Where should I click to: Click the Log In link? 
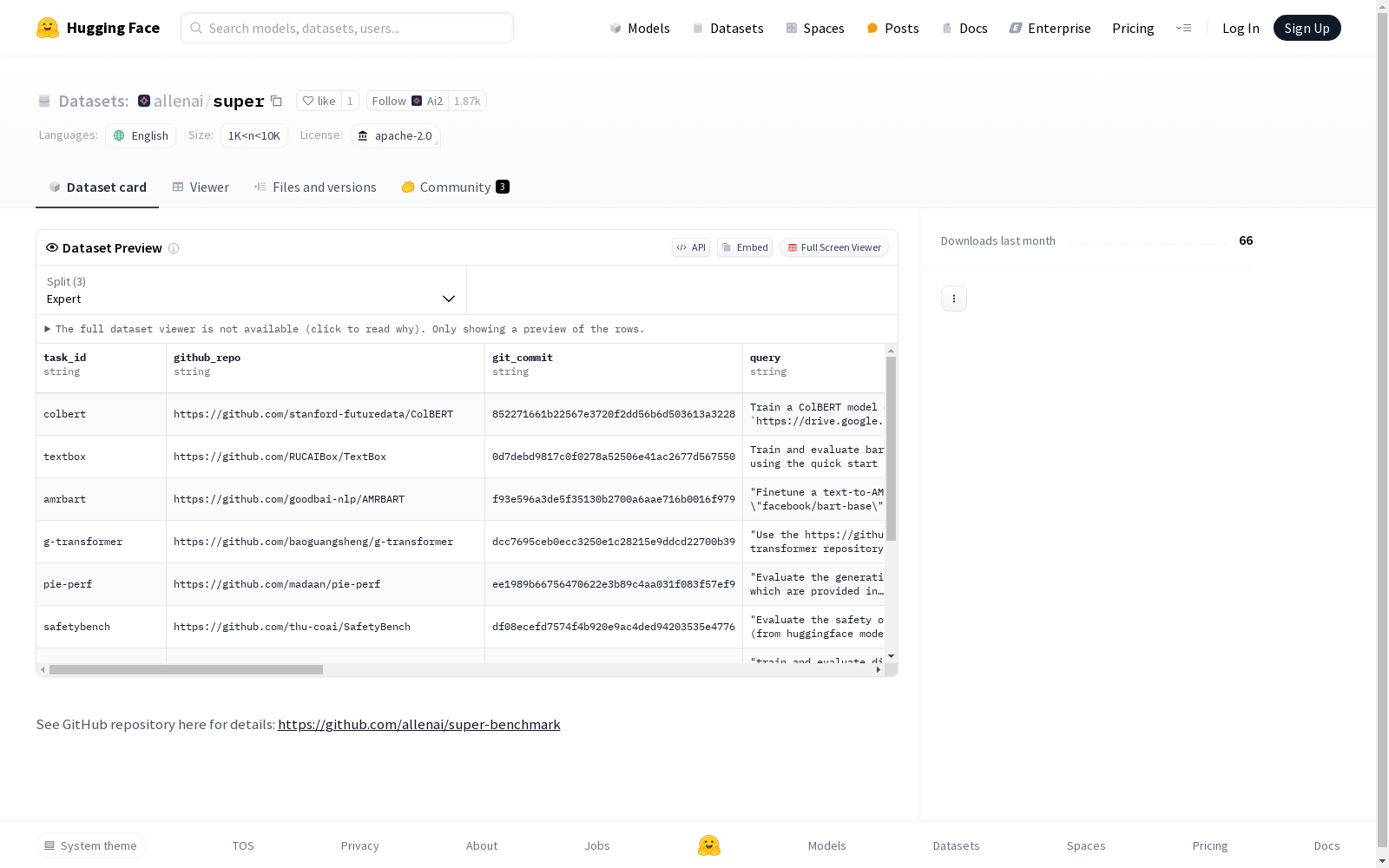point(1241,28)
